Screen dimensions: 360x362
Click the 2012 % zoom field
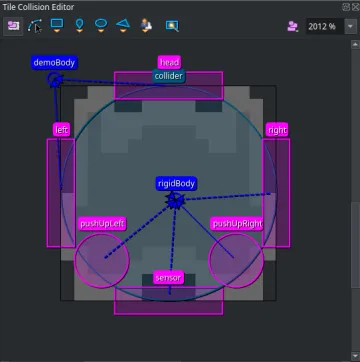click(x=325, y=26)
